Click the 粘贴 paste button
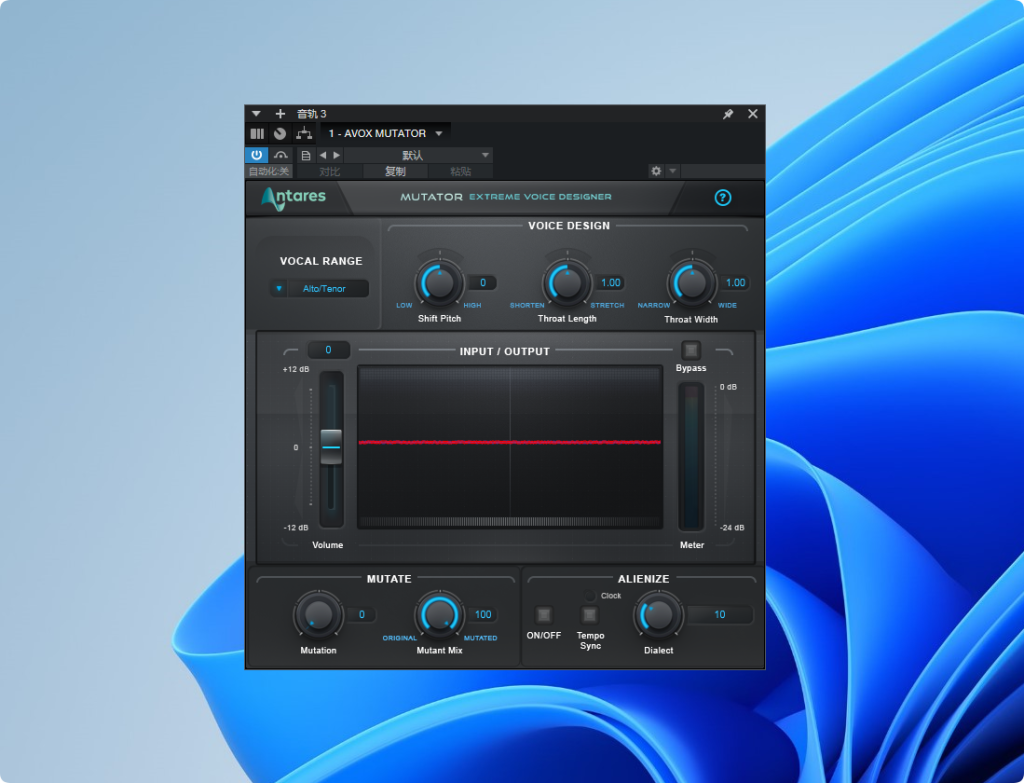Screen dimensions: 1024x783 (460, 171)
